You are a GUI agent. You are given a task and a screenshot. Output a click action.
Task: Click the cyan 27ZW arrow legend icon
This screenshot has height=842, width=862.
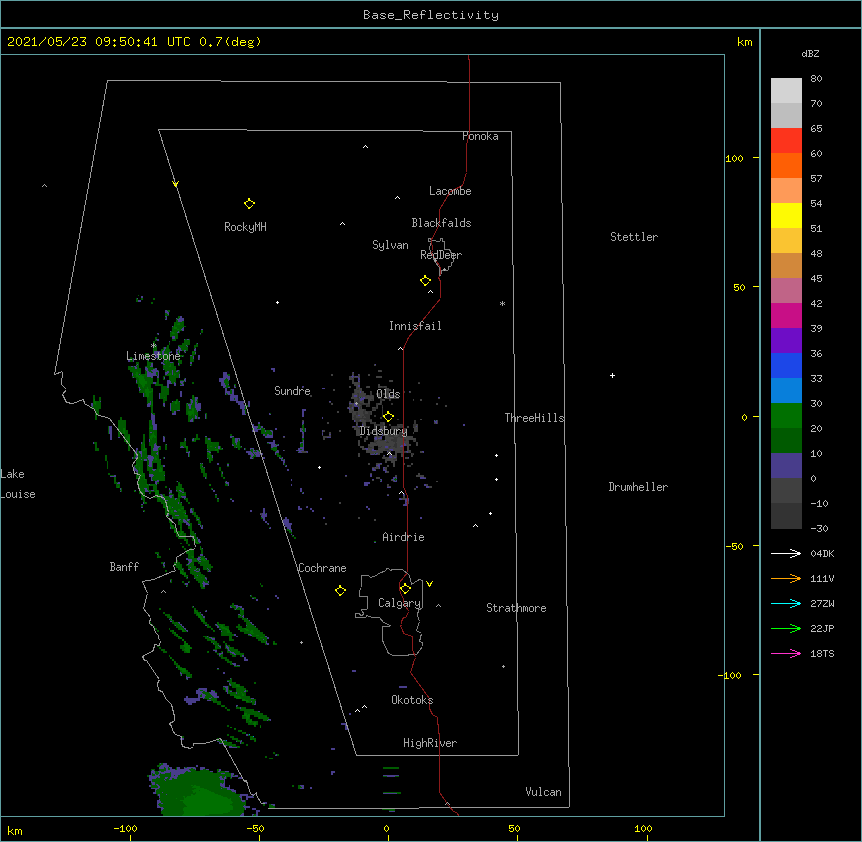coord(786,603)
